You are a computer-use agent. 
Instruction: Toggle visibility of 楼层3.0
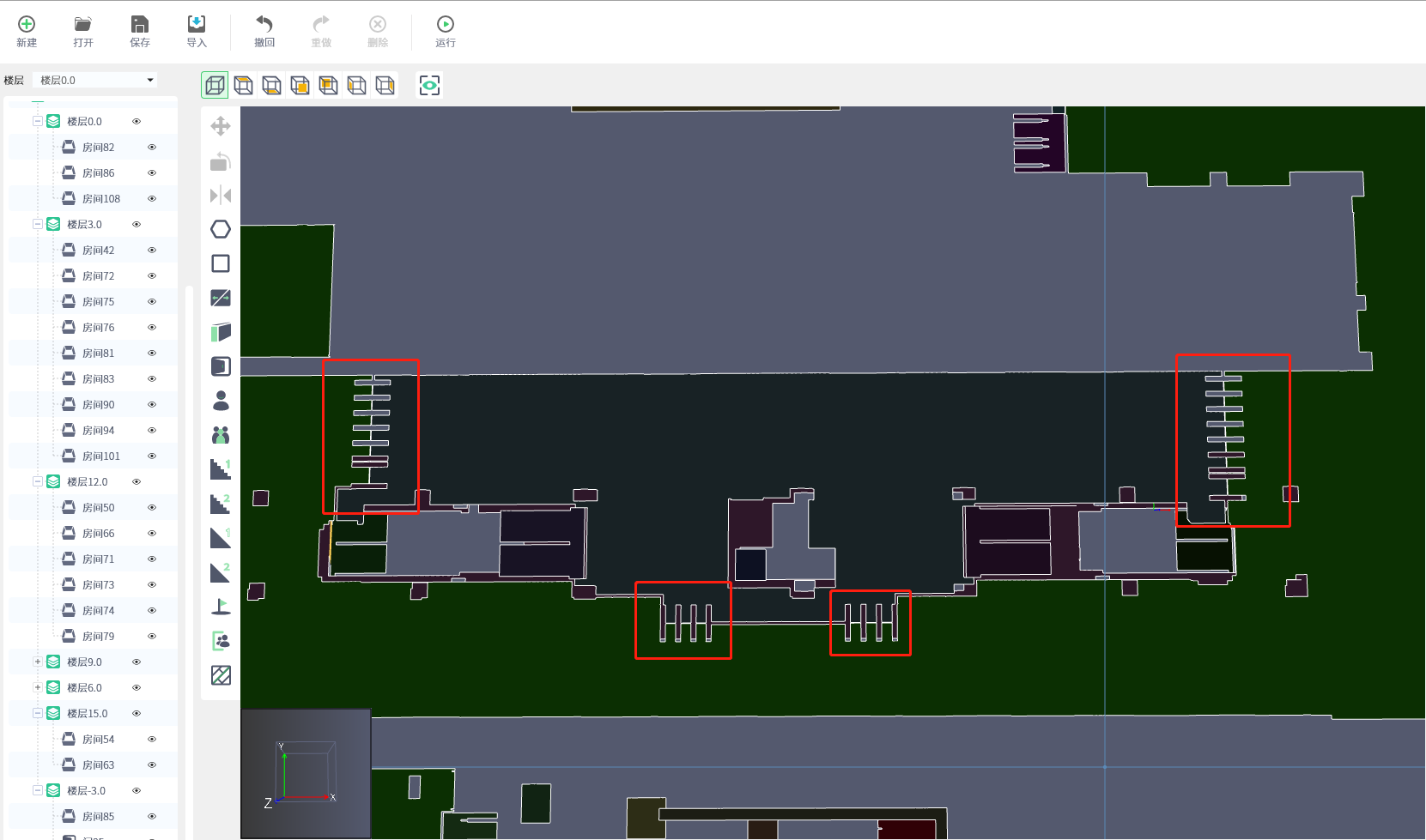[x=137, y=225]
